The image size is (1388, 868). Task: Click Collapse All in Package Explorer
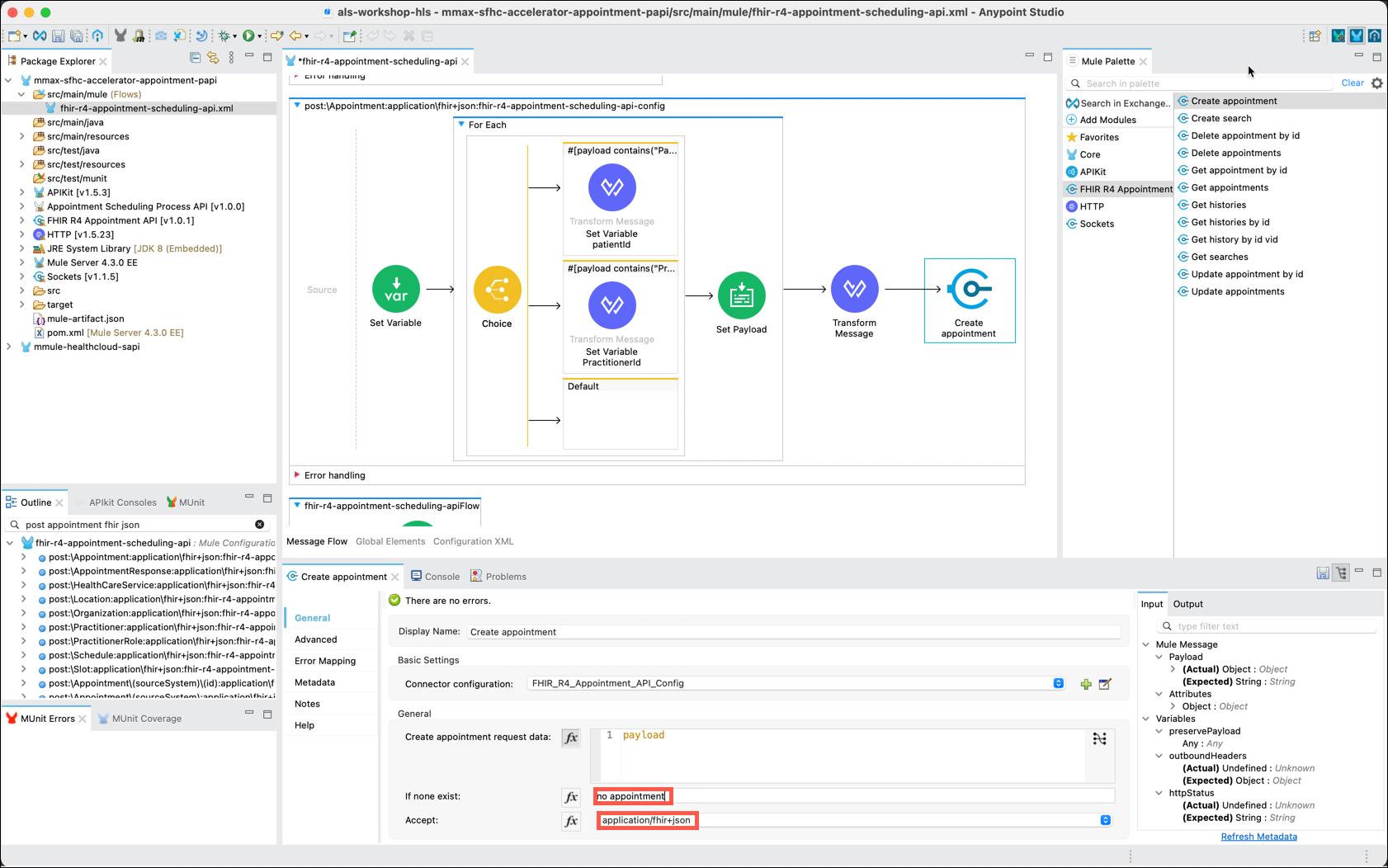[x=195, y=58]
